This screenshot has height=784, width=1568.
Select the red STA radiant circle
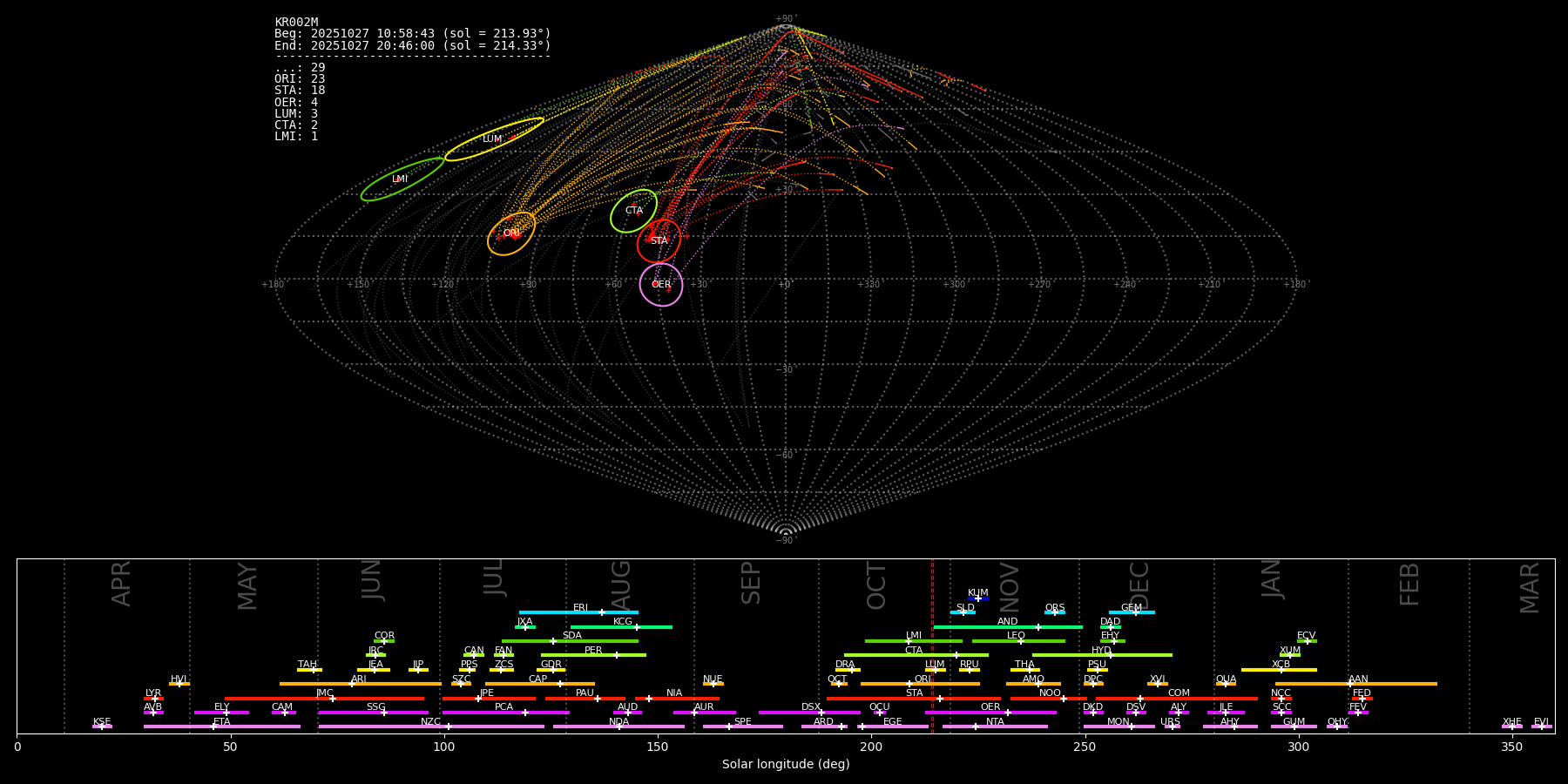click(659, 241)
